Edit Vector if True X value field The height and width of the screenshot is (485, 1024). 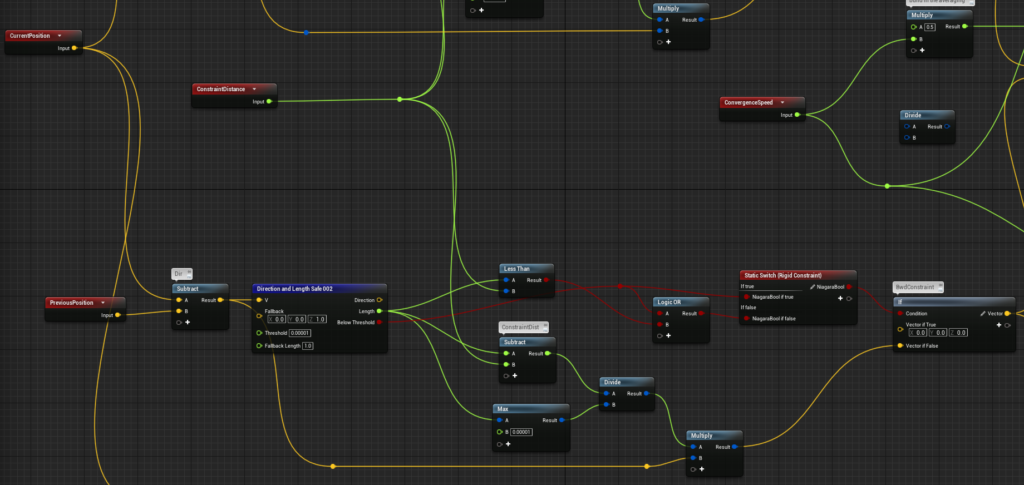coord(920,333)
